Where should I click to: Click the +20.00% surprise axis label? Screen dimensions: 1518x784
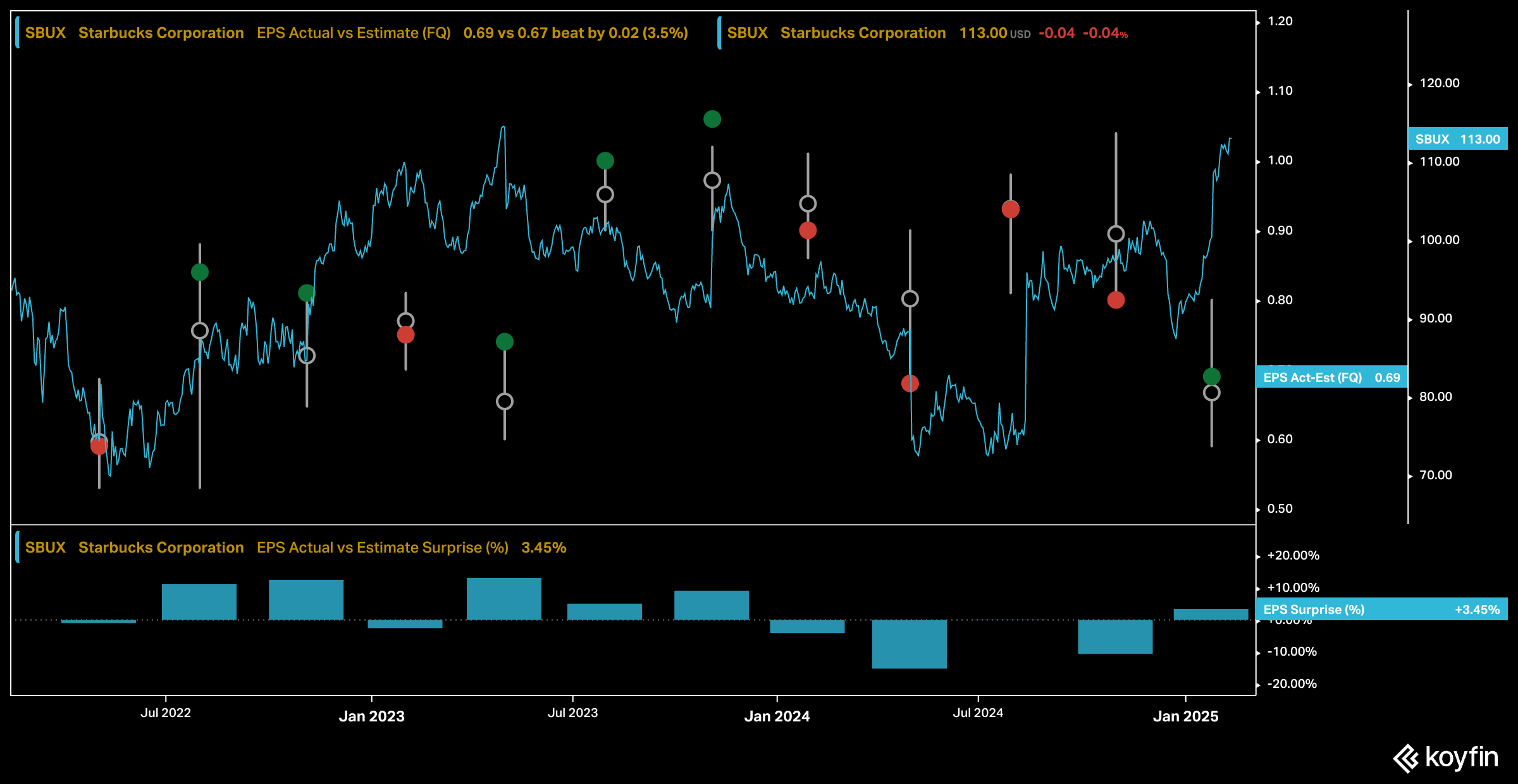pyautogui.click(x=1293, y=556)
